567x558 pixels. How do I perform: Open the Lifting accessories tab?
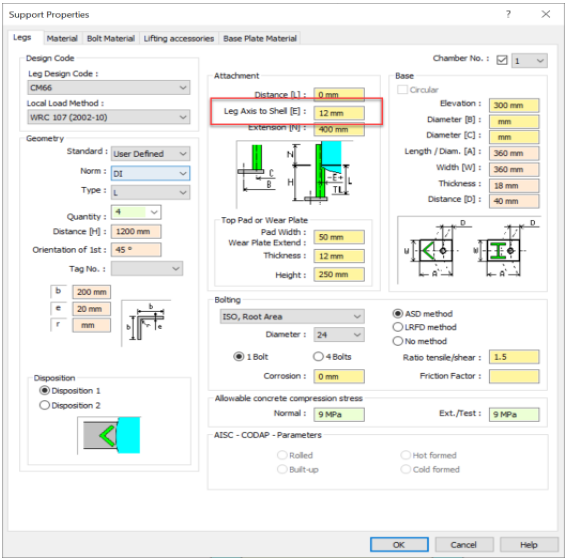pos(179,38)
